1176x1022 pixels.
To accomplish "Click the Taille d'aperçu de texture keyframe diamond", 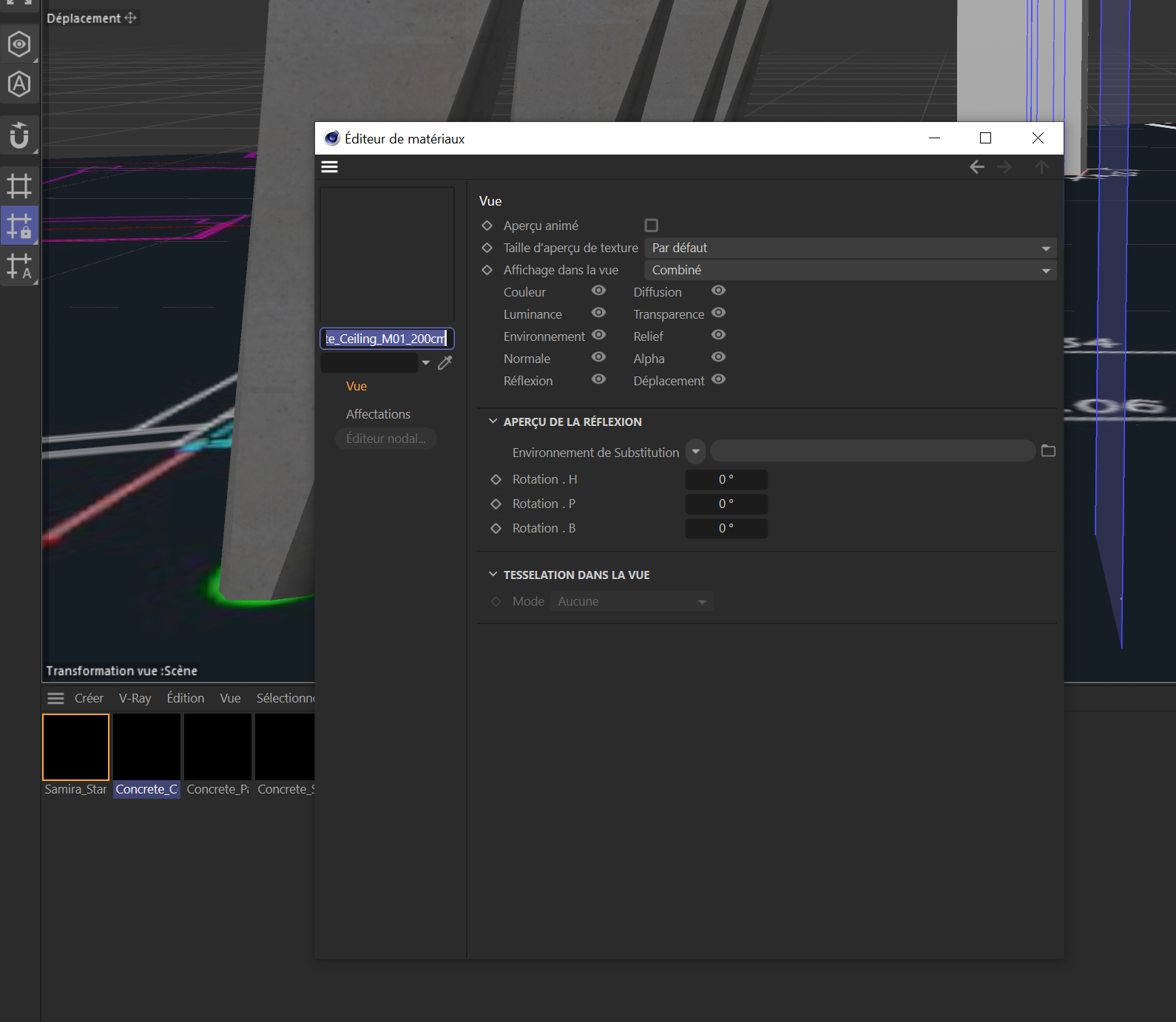I will 487,248.
